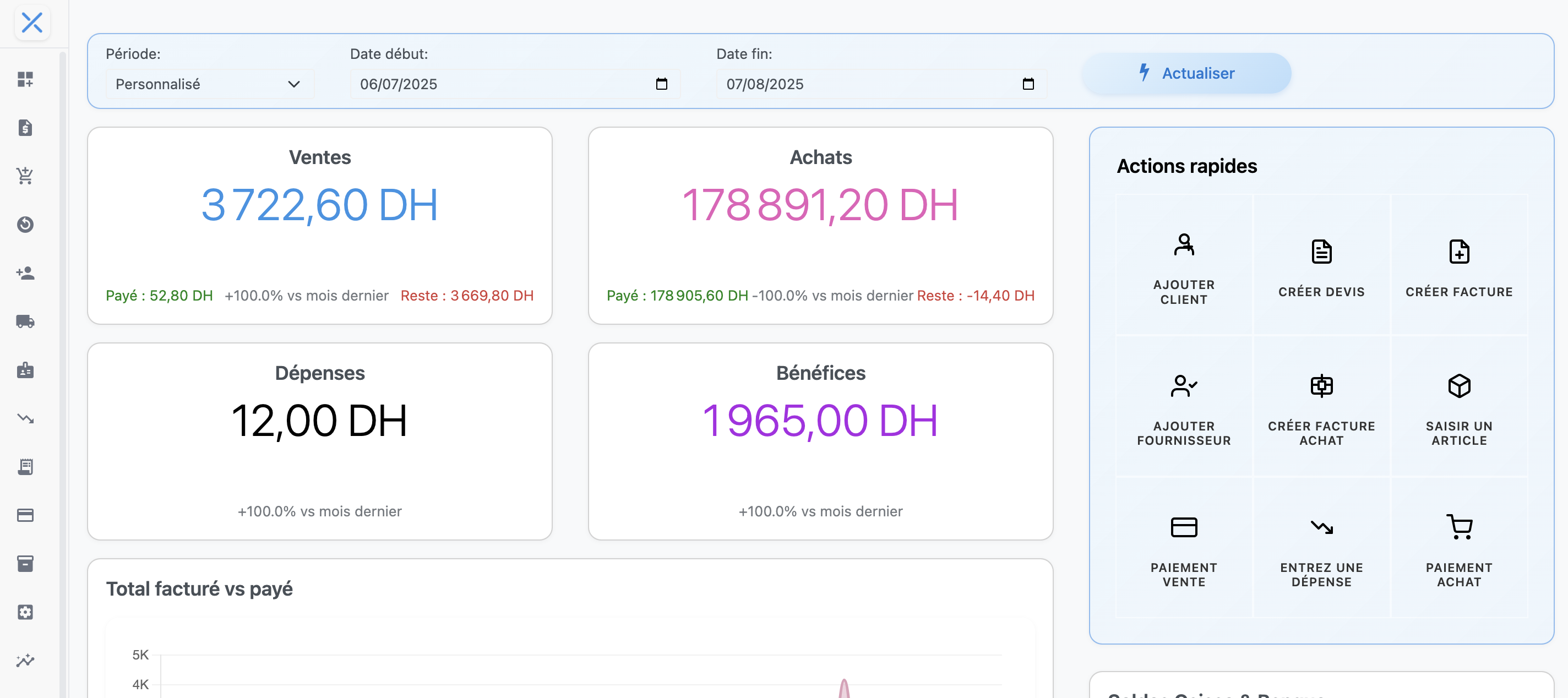1568x698 pixels.
Task: Click the shopping cart add sidebar icon
Action: point(25,176)
